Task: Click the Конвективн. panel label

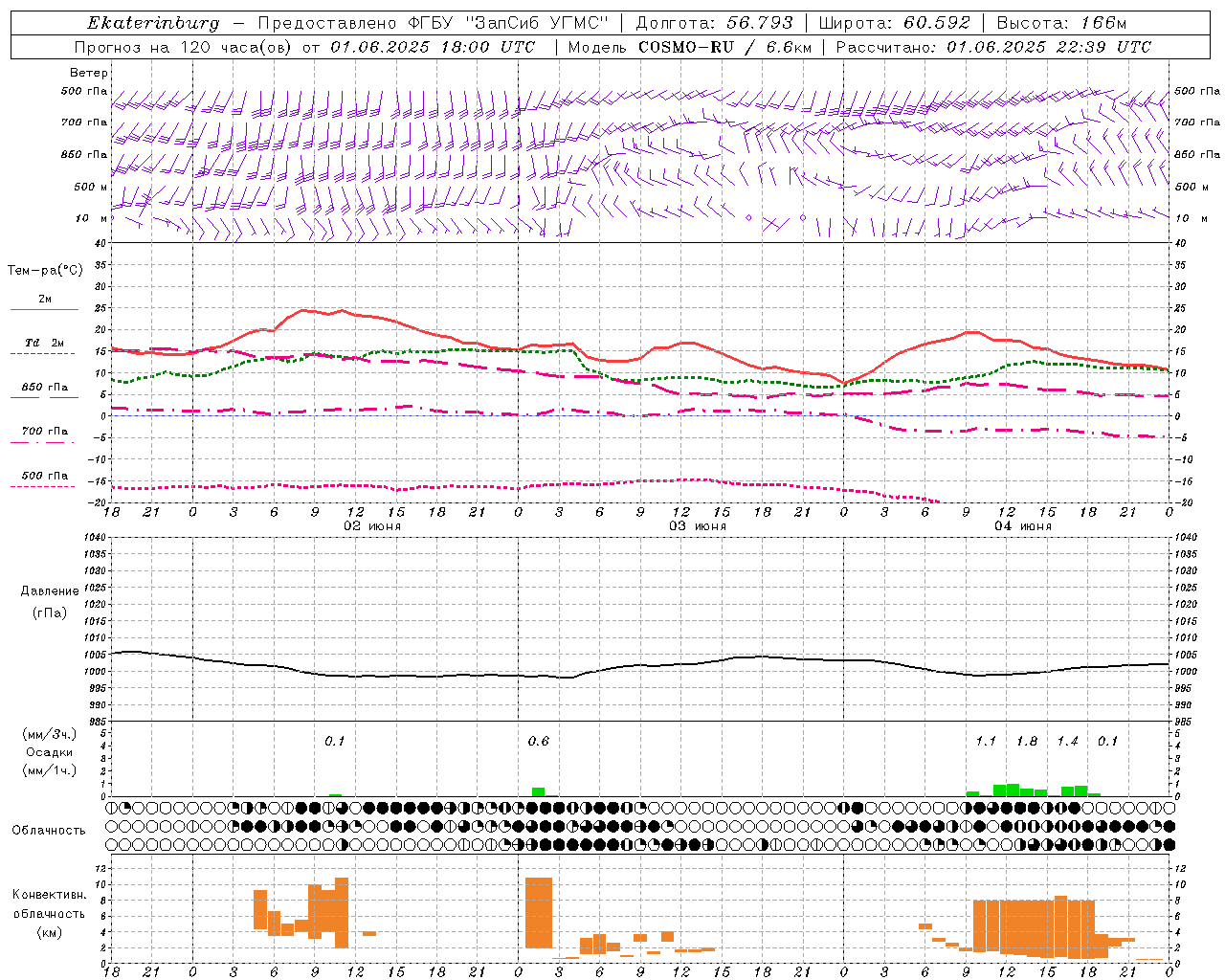Action: pos(50,895)
